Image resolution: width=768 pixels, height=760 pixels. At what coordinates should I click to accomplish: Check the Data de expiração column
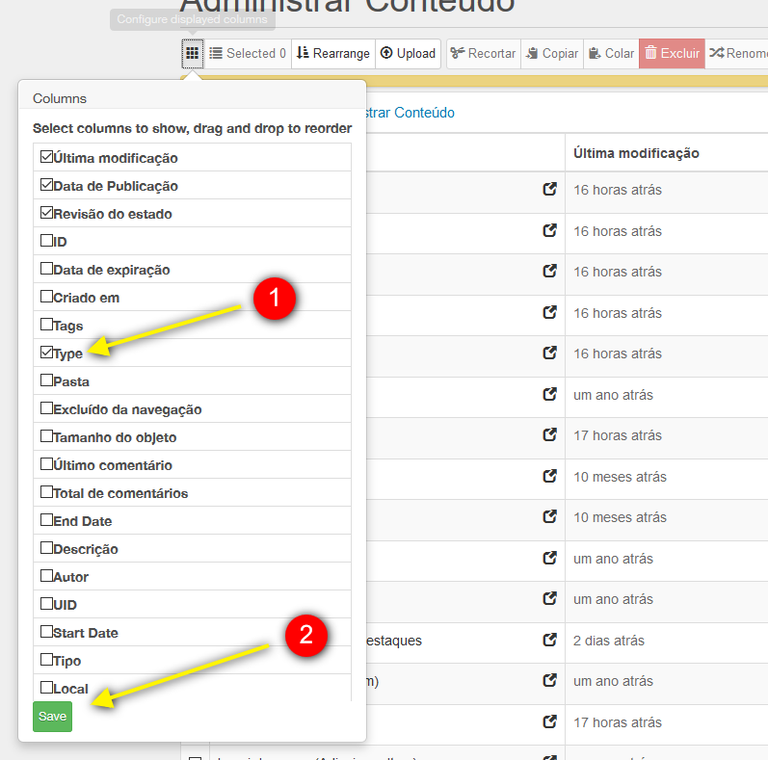47,269
